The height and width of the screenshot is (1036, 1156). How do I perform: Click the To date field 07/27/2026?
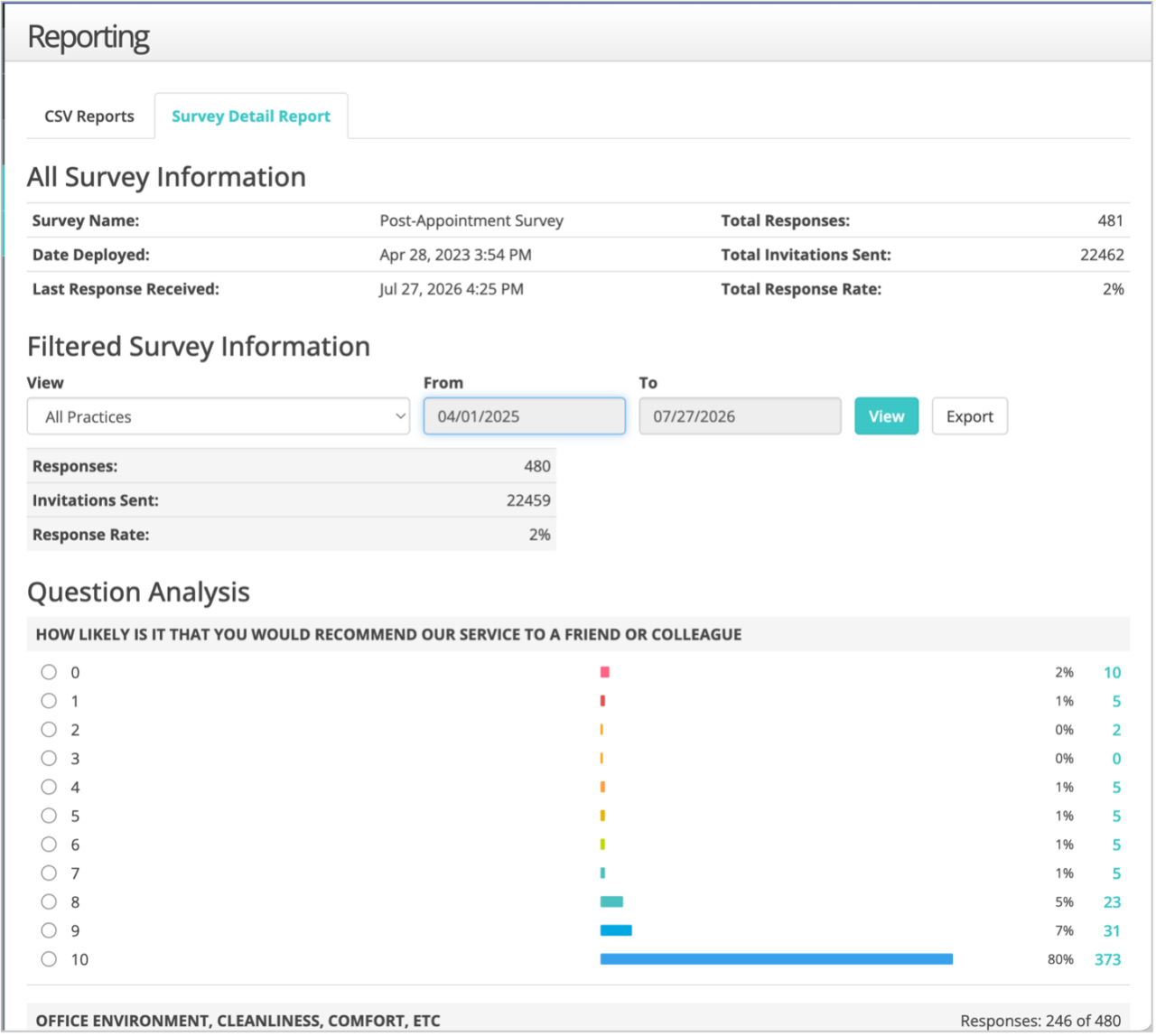[x=740, y=416]
